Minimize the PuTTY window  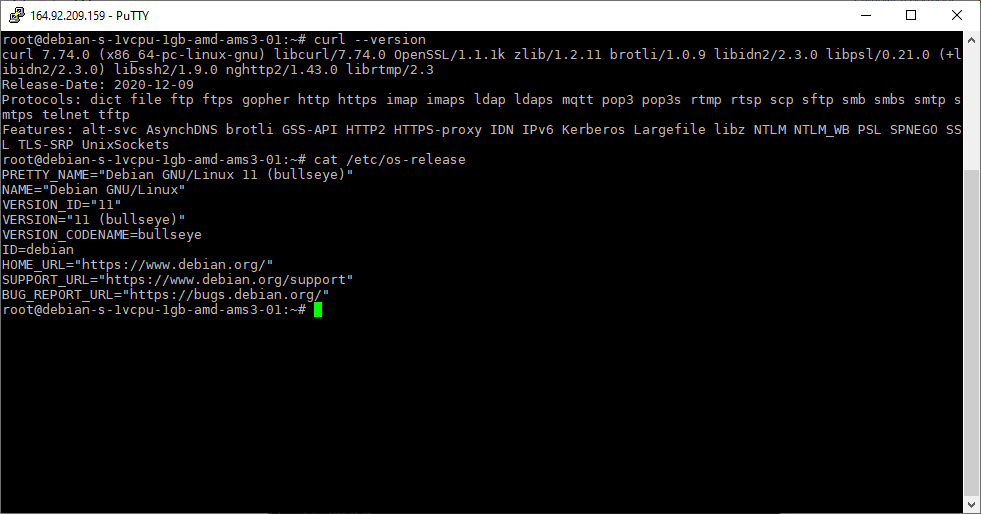[x=866, y=15]
